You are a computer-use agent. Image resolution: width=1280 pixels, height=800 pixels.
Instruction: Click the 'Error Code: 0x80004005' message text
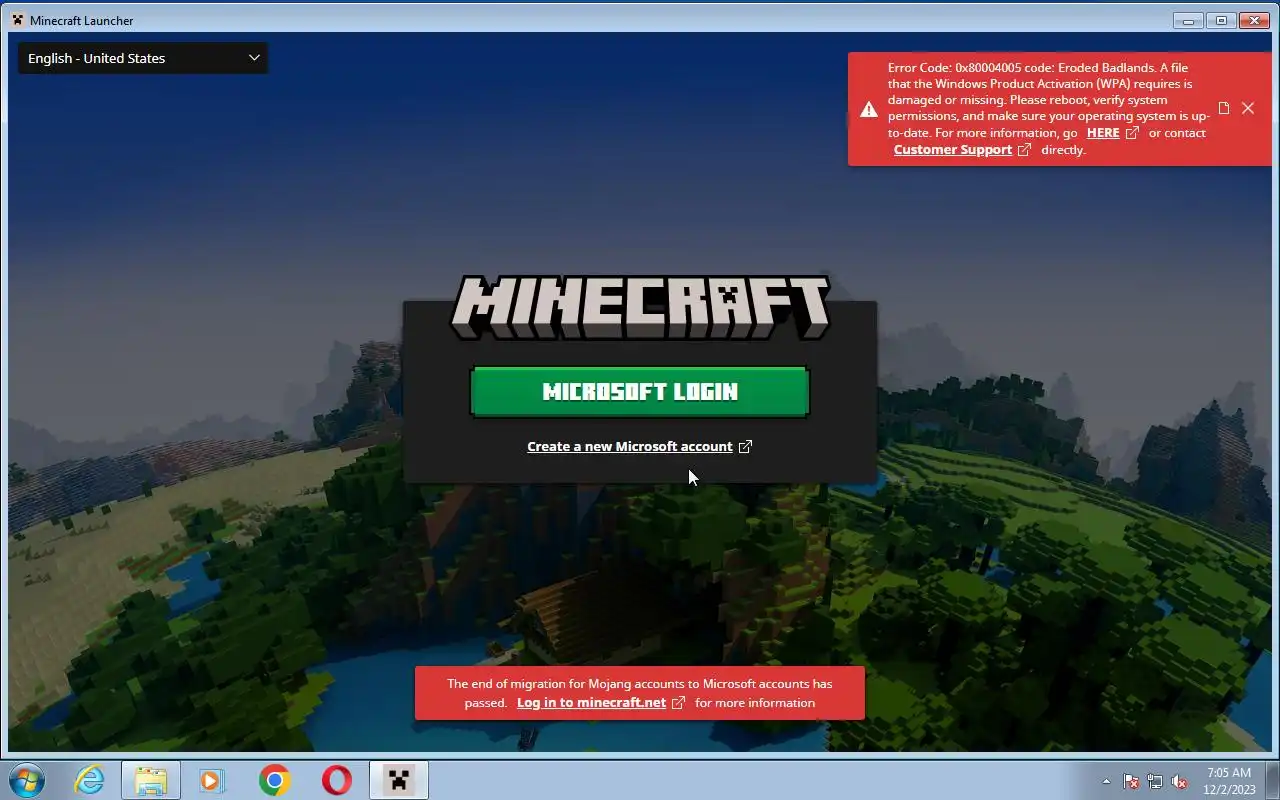pyautogui.click(x=1049, y=108)
